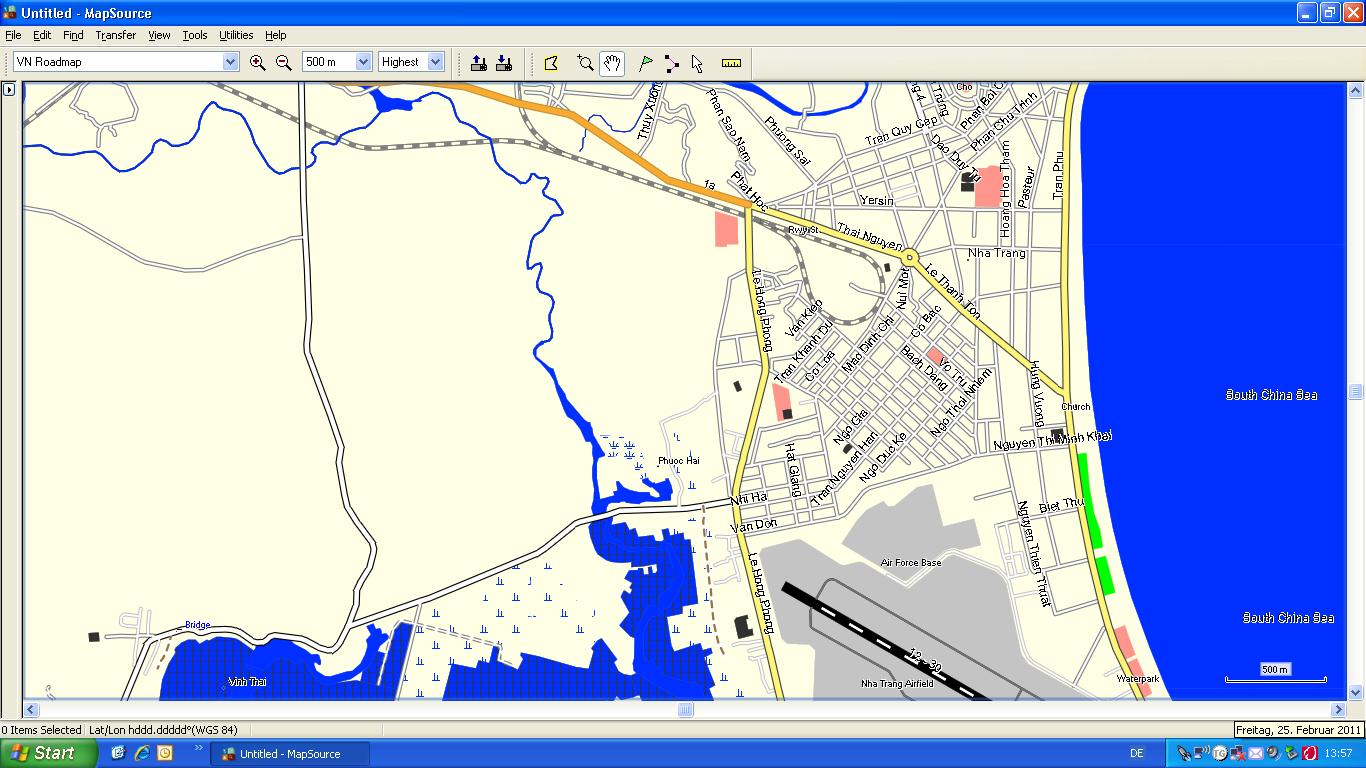Open the Transfer menu
This screenshot has height=768, width=1366.
(x=116, y=35)
